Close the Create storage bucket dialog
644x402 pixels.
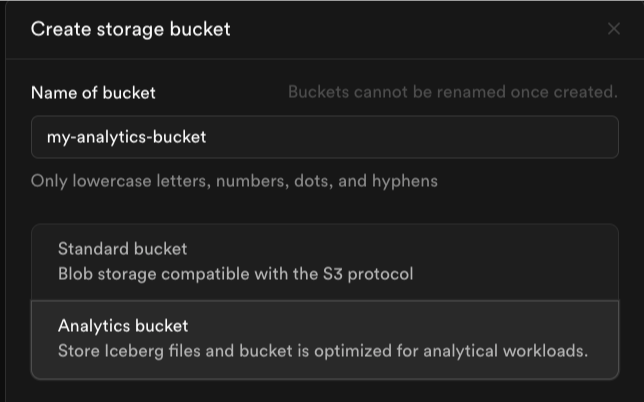coord(614,29)
